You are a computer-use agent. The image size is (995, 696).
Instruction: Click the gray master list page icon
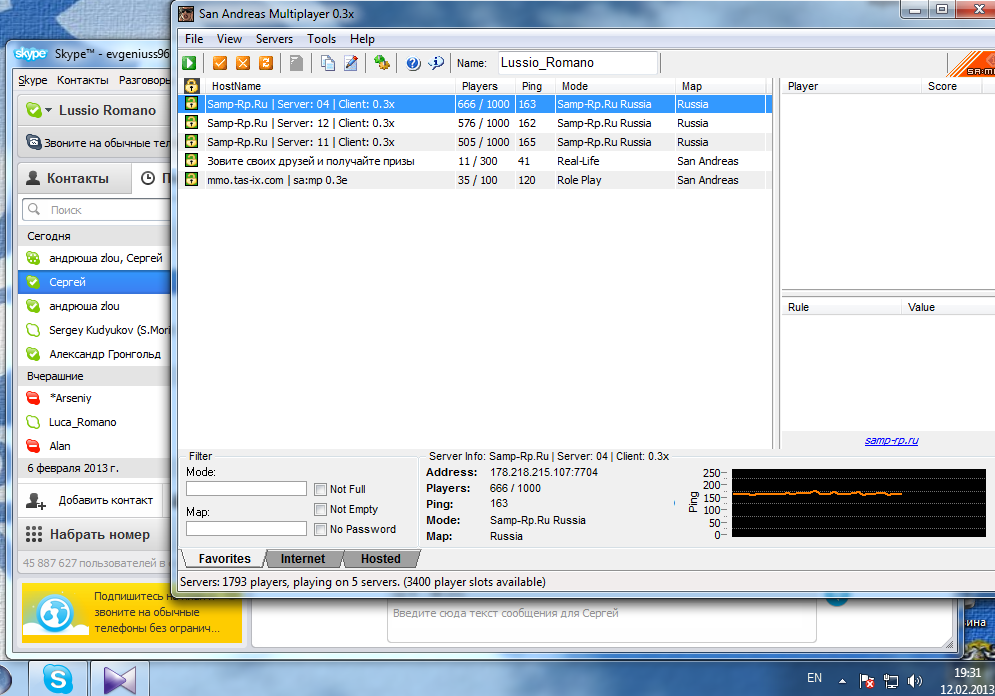296,63
